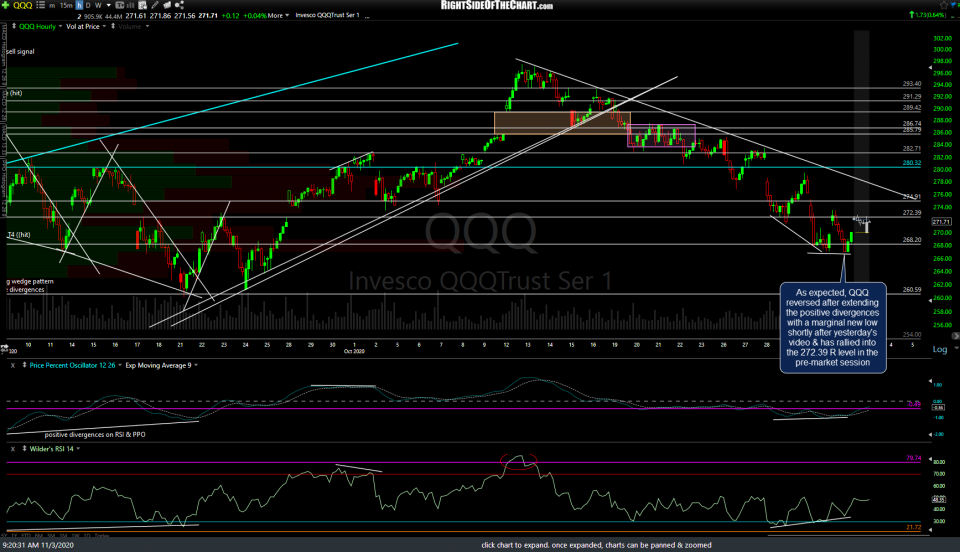Click reorder arrows beside Price Percent Oscillator

pyautogui.click(x=24, y=365)
